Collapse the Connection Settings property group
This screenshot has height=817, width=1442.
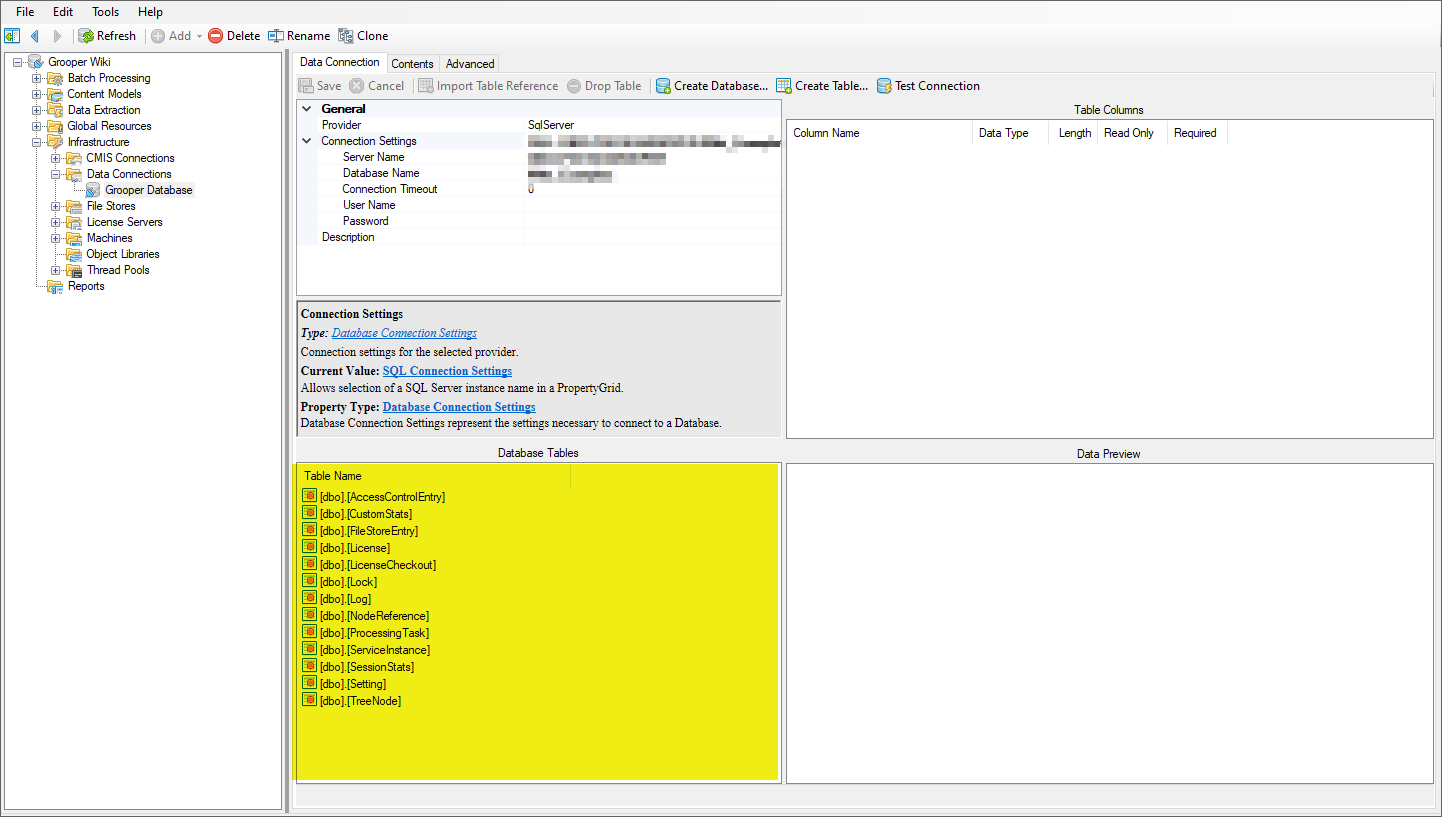(x=307, y=141)
